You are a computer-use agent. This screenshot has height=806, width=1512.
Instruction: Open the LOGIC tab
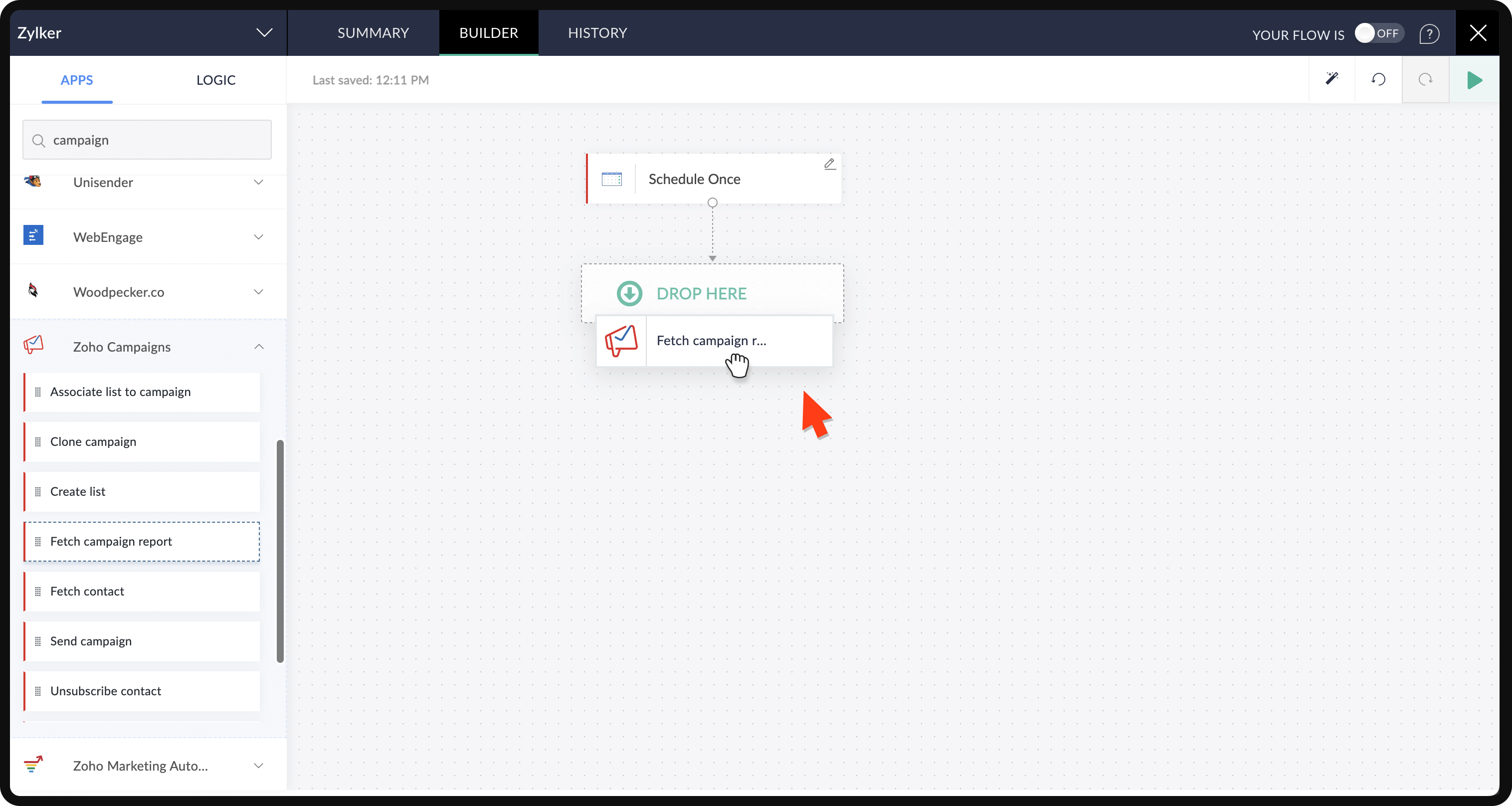[x=215, y=80]
